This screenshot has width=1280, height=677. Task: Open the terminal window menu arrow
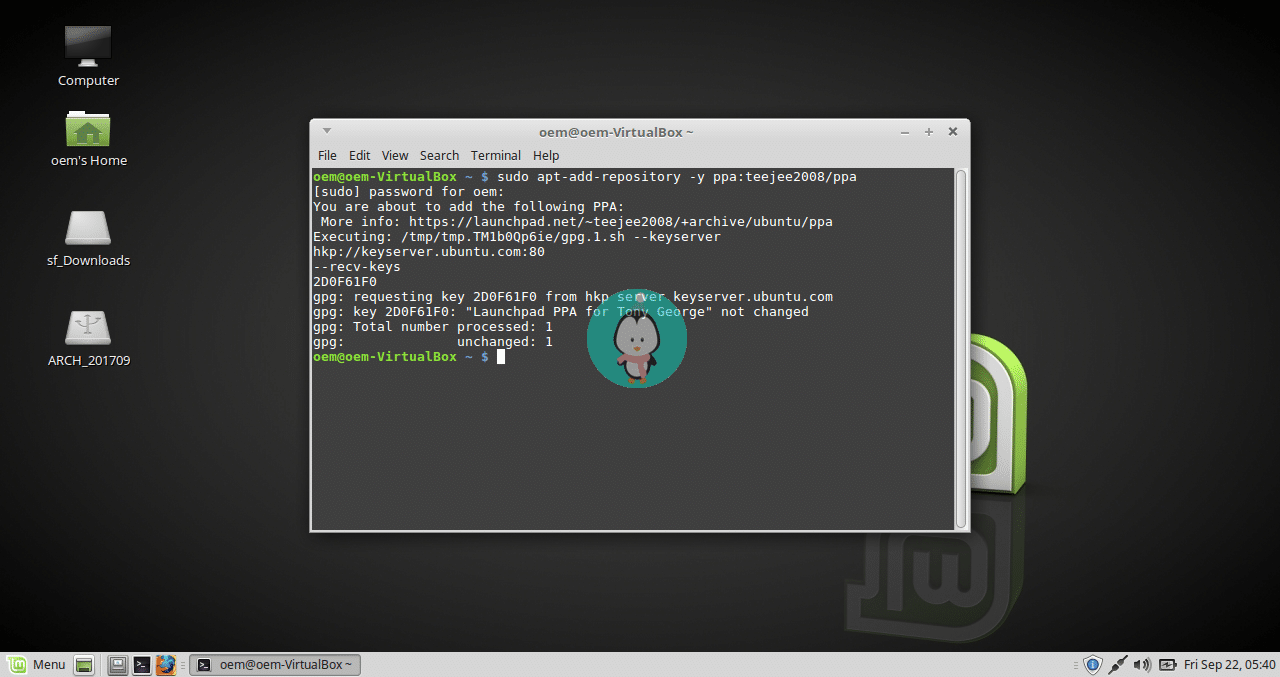point(326,131)
